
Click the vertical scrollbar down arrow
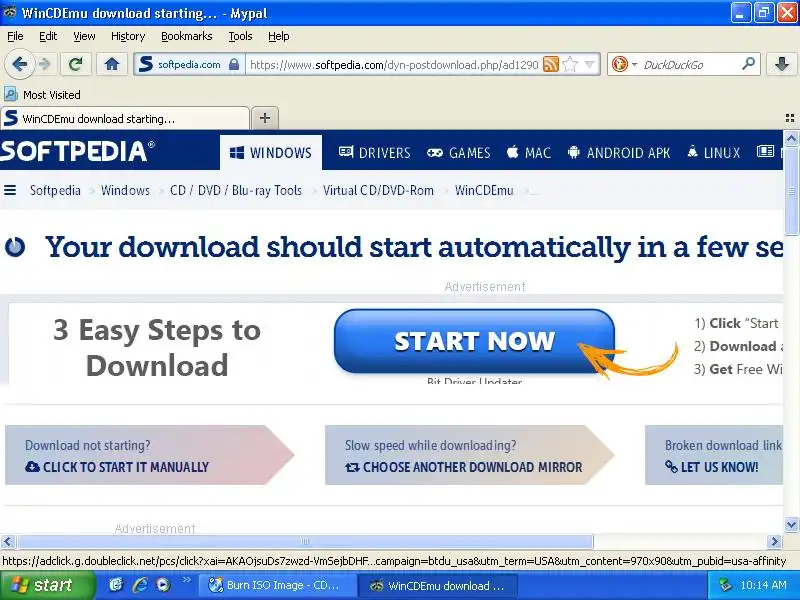pyautogui.click(x=791, y=524)
